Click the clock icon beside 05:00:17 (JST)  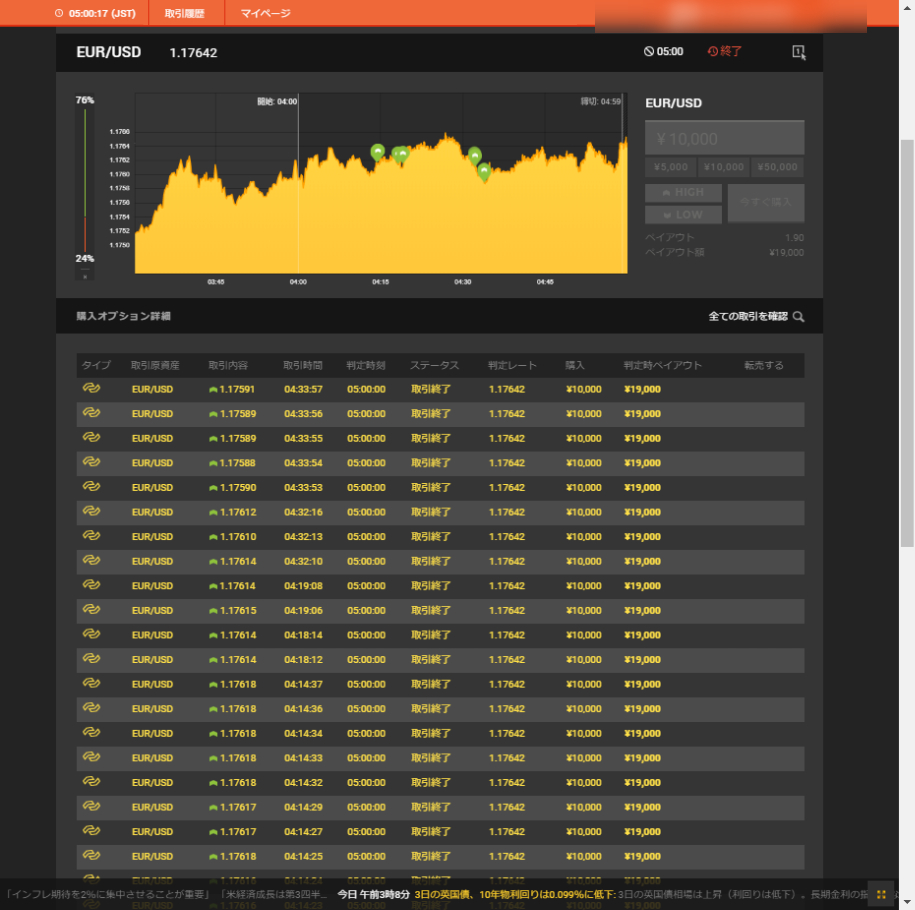(59, 13)
